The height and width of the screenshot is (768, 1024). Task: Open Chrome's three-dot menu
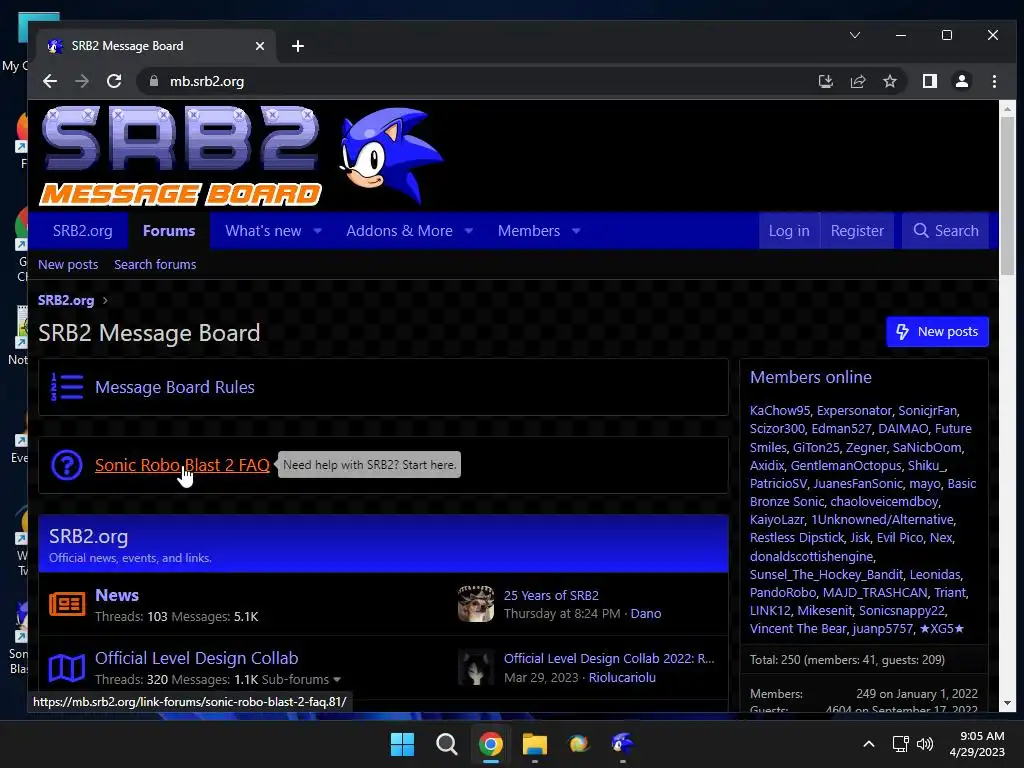994,81
